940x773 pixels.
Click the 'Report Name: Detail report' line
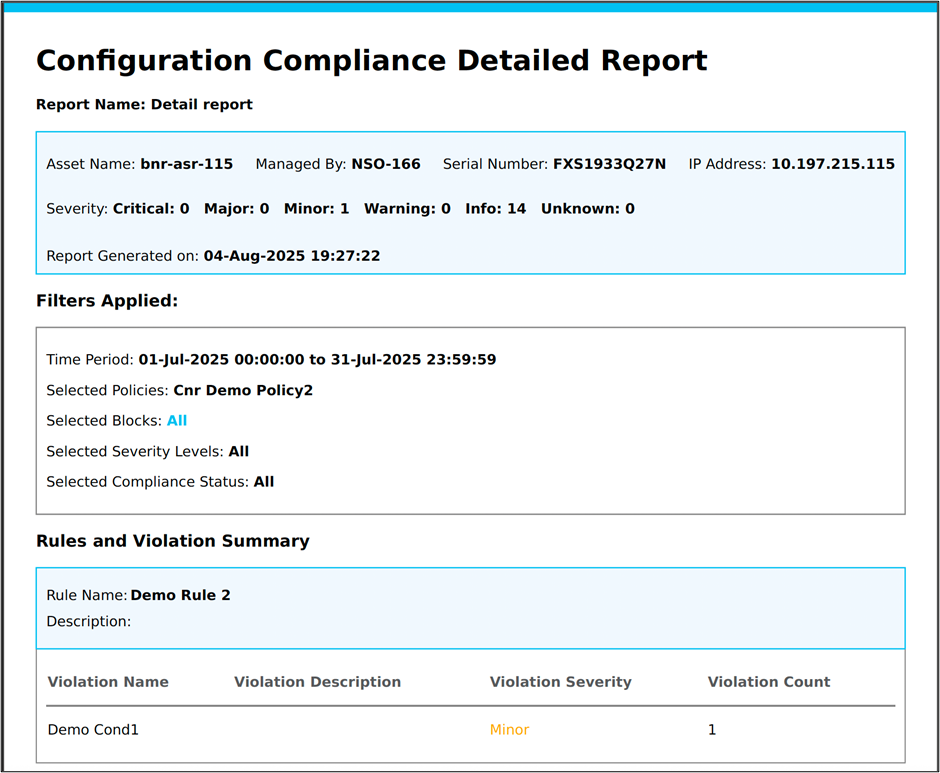[x=144, y=105]
